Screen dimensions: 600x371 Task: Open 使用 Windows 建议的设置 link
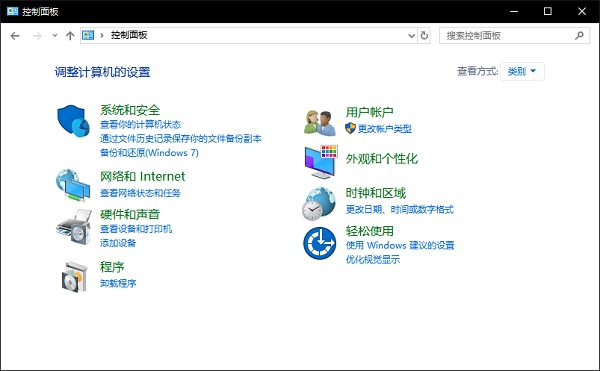(400, 245)
